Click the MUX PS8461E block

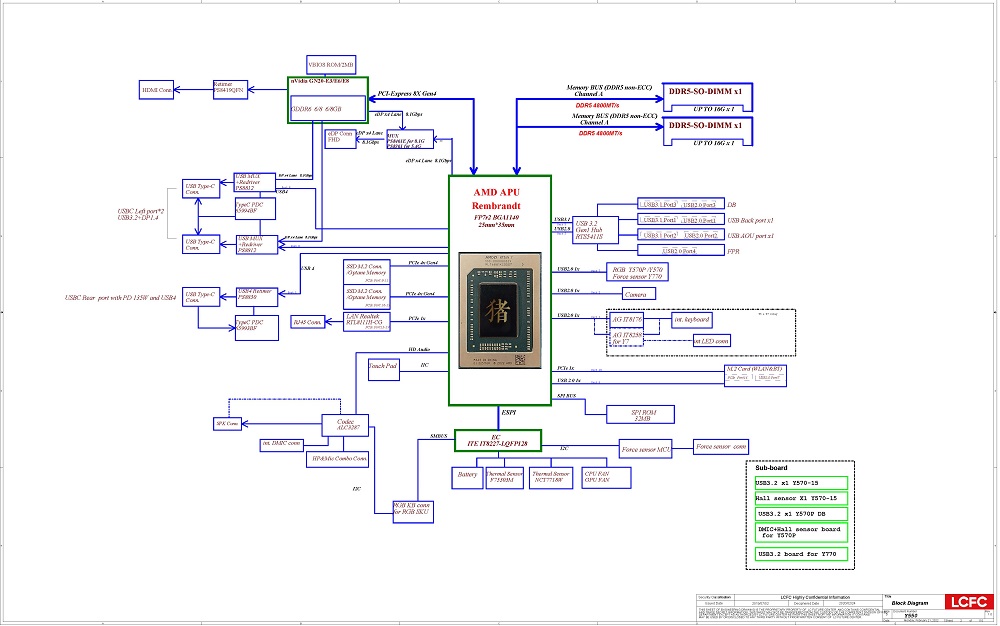coord(410,140)
